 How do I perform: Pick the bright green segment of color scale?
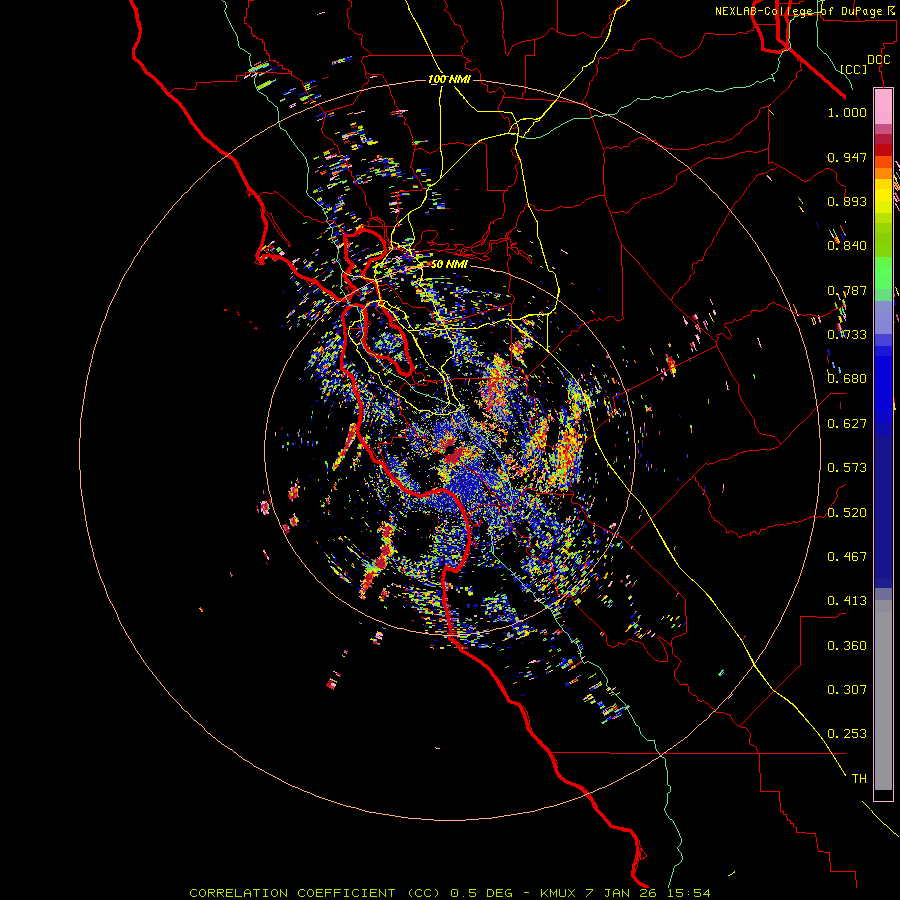(x=883, y=273)
